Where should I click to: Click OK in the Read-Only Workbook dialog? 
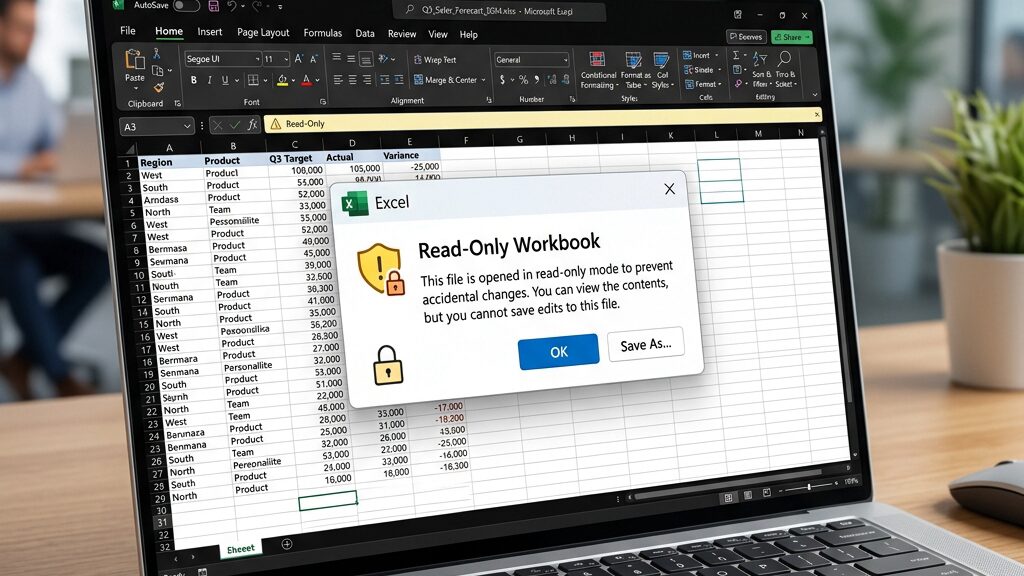tap(558, 351)
